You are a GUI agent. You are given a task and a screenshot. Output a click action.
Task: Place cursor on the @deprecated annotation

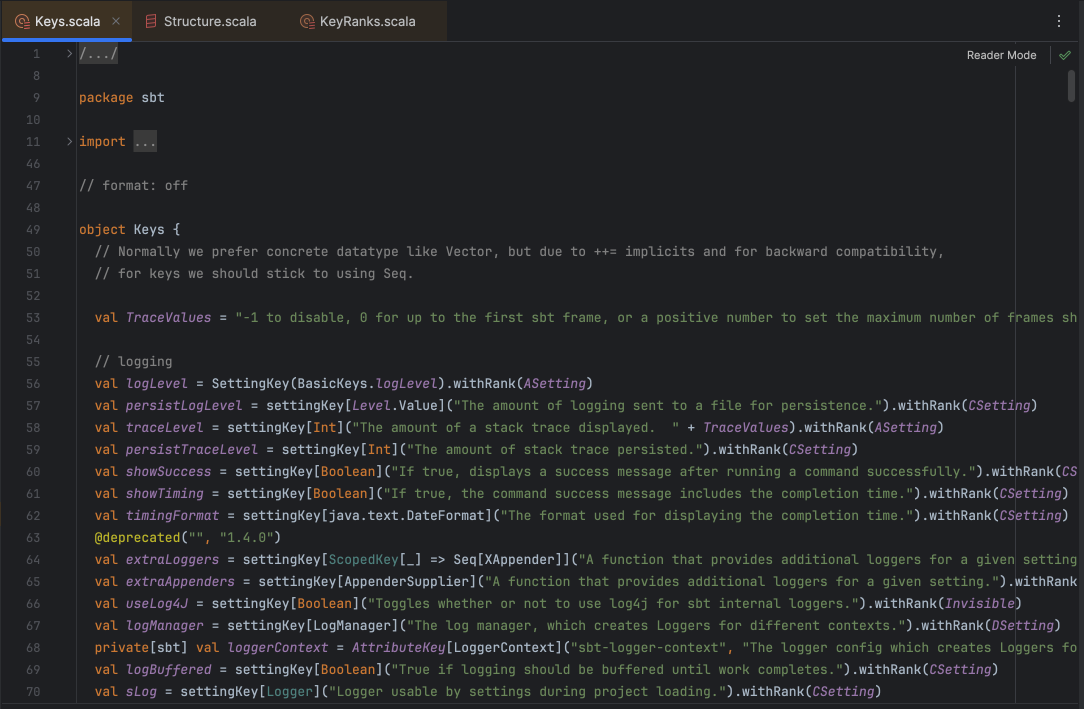click(x=137, y=538)
